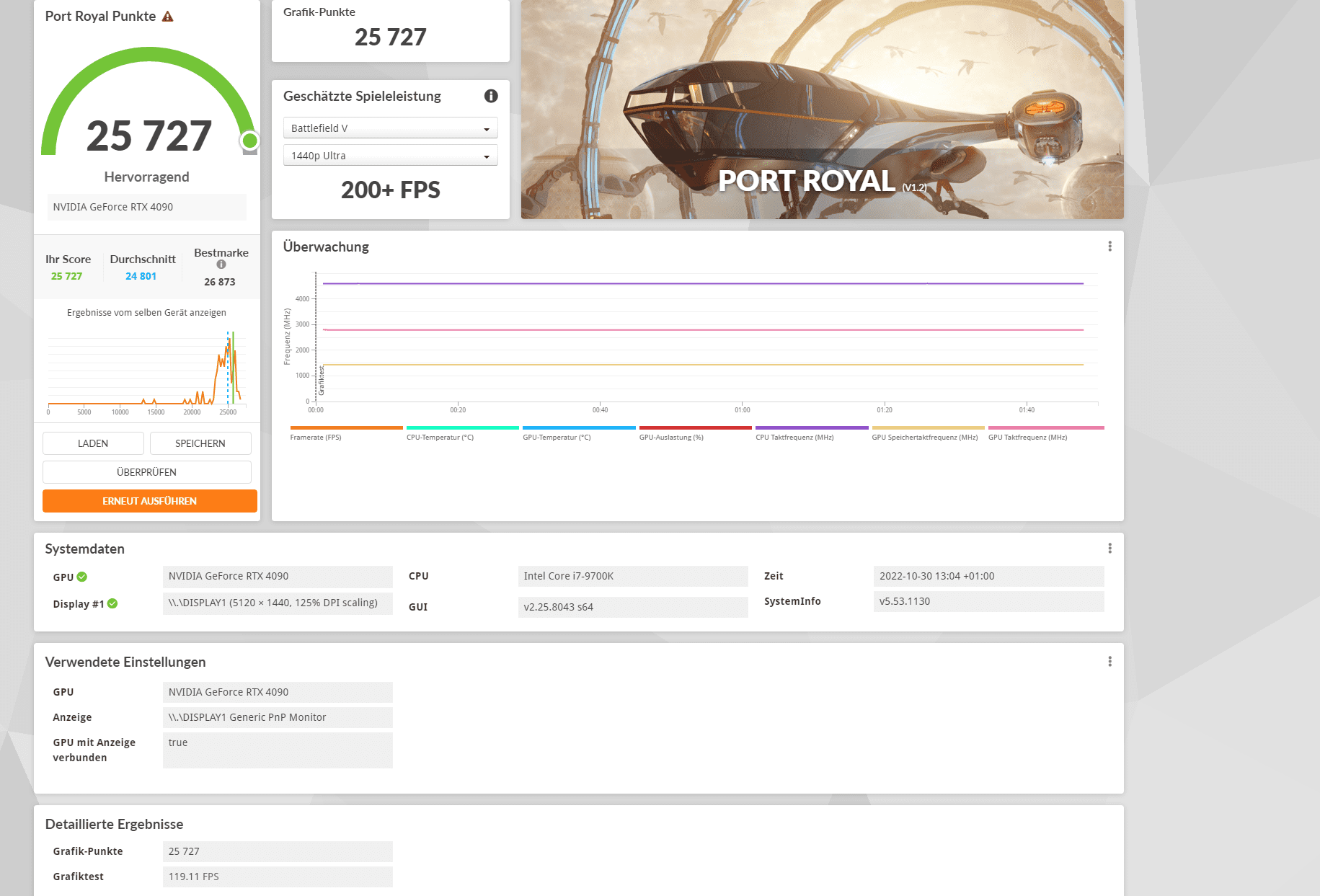The height and width of the screenshot is (896, 1320).
Task: Click the Display #1 resolution value field
Action: pos(278,603)
